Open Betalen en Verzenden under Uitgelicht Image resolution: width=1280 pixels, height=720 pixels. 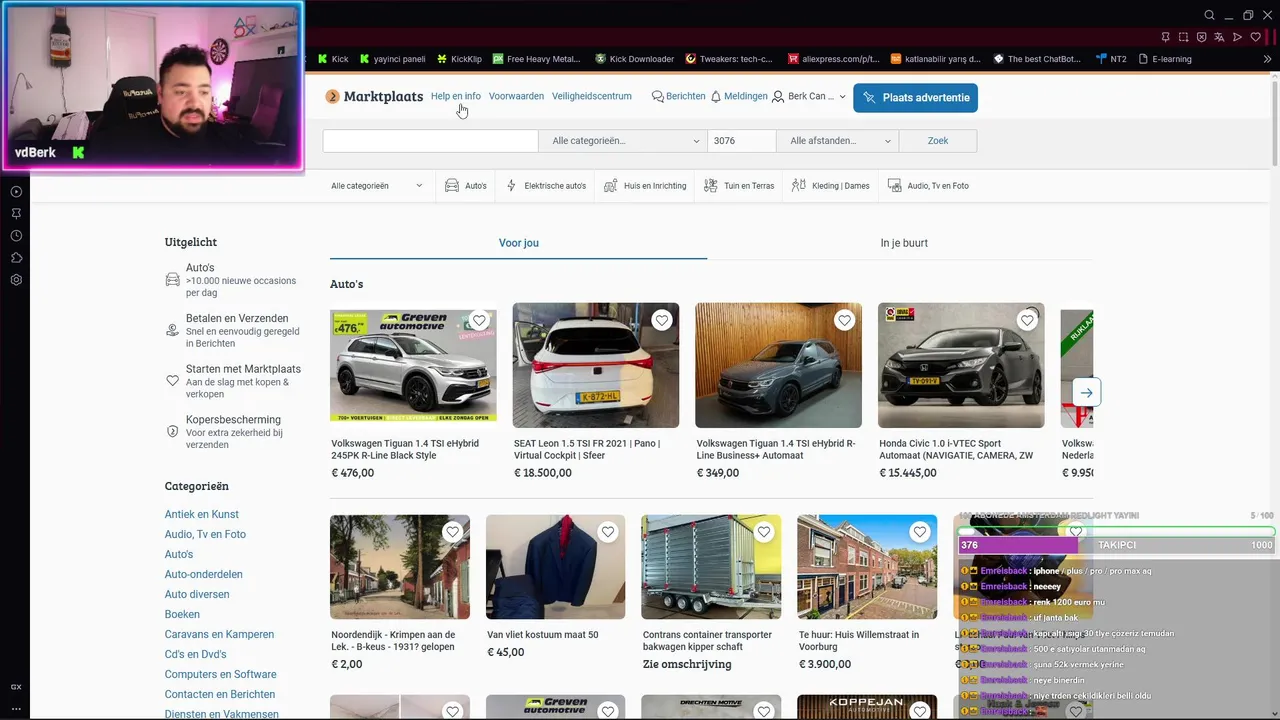[x=233, y=331]
